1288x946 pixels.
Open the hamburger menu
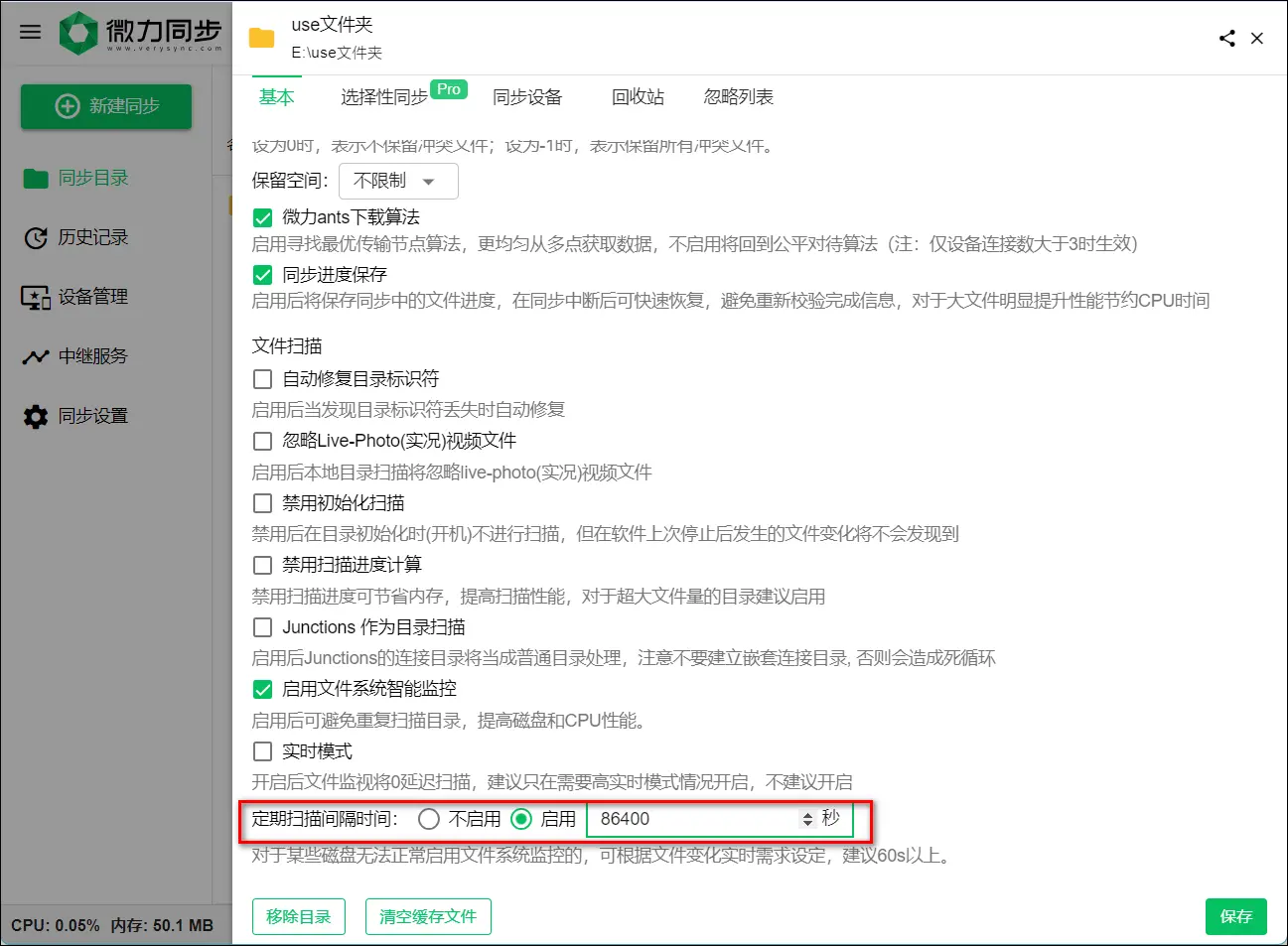(x=29, y=31)
